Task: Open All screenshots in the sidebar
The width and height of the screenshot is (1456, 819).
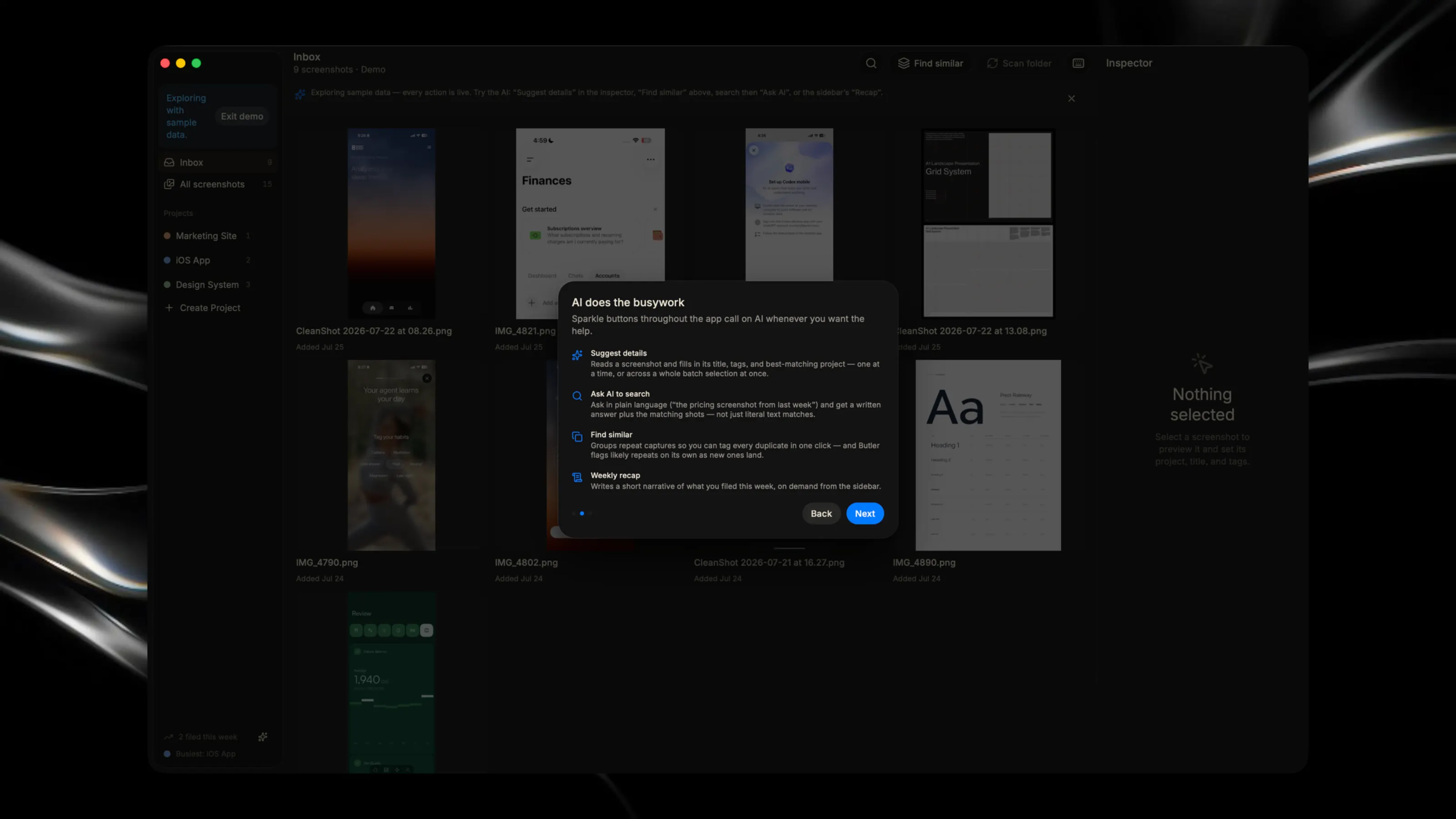Action: (x=218, y=184)
